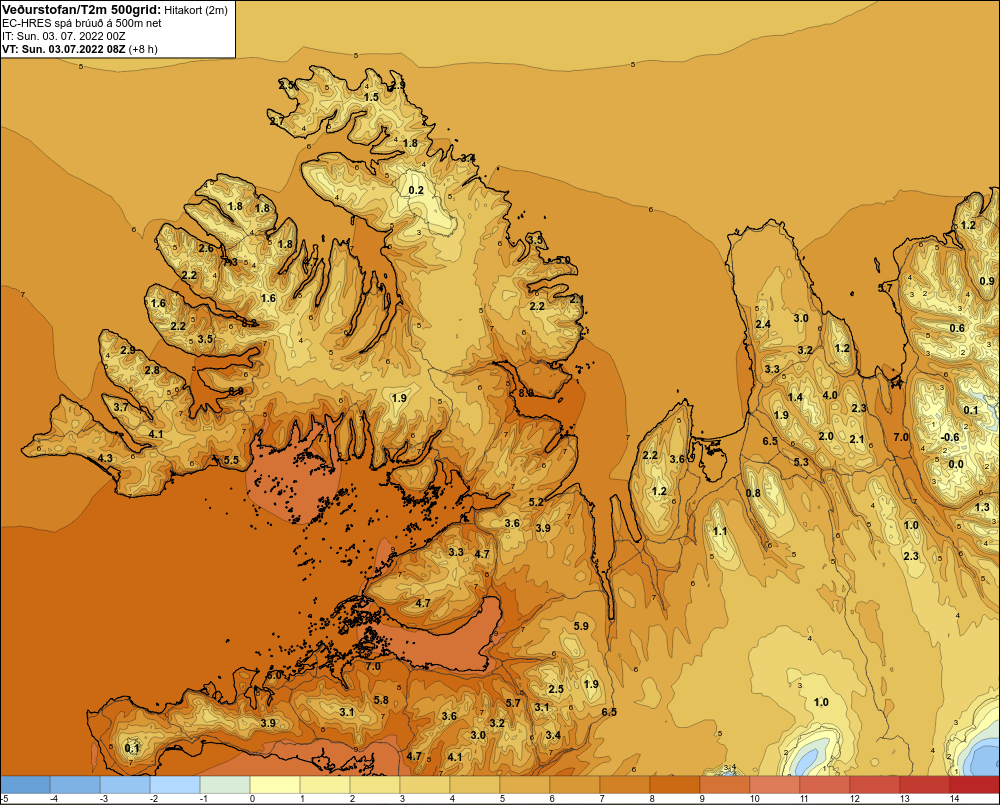
Task: Click the '1.4' temperature value
Action: coord(795,397)
